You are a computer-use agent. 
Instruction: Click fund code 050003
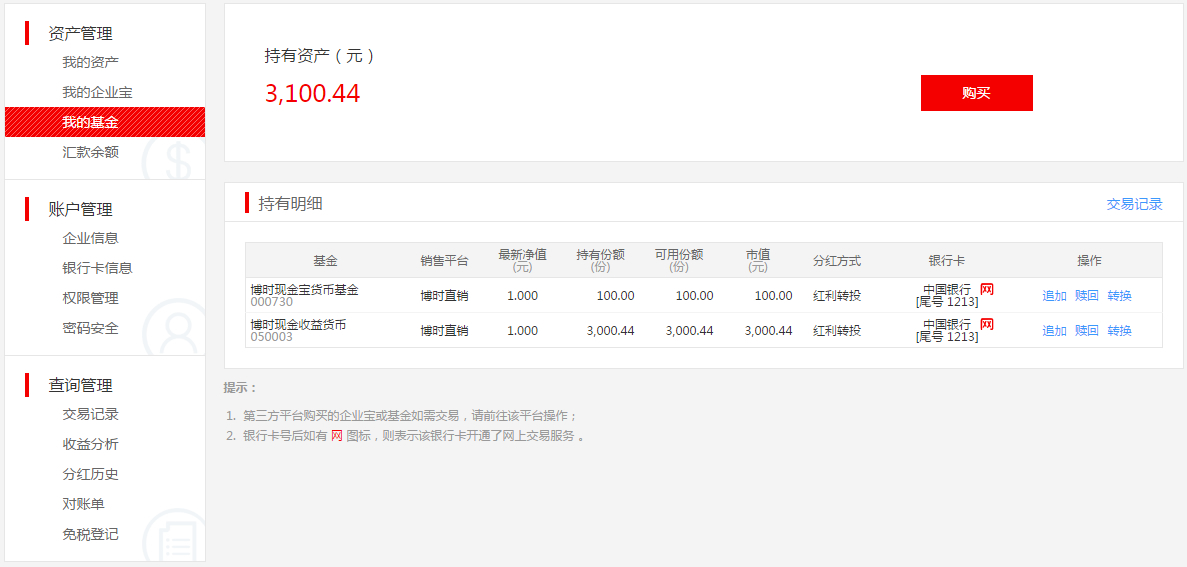click(271, 337)
